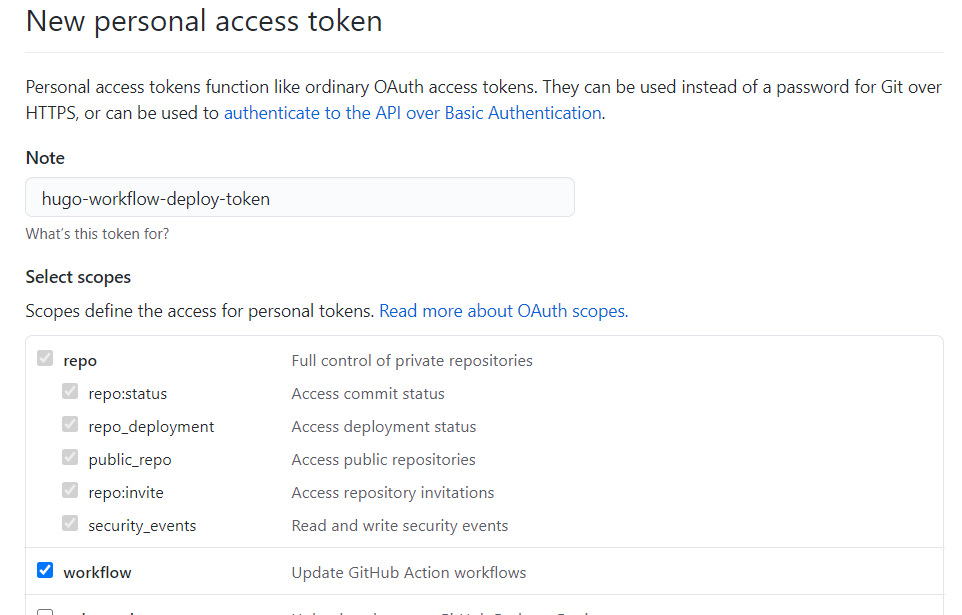
Task: Tick the cut-off checkbox below workflow
Action: point(45,611)
